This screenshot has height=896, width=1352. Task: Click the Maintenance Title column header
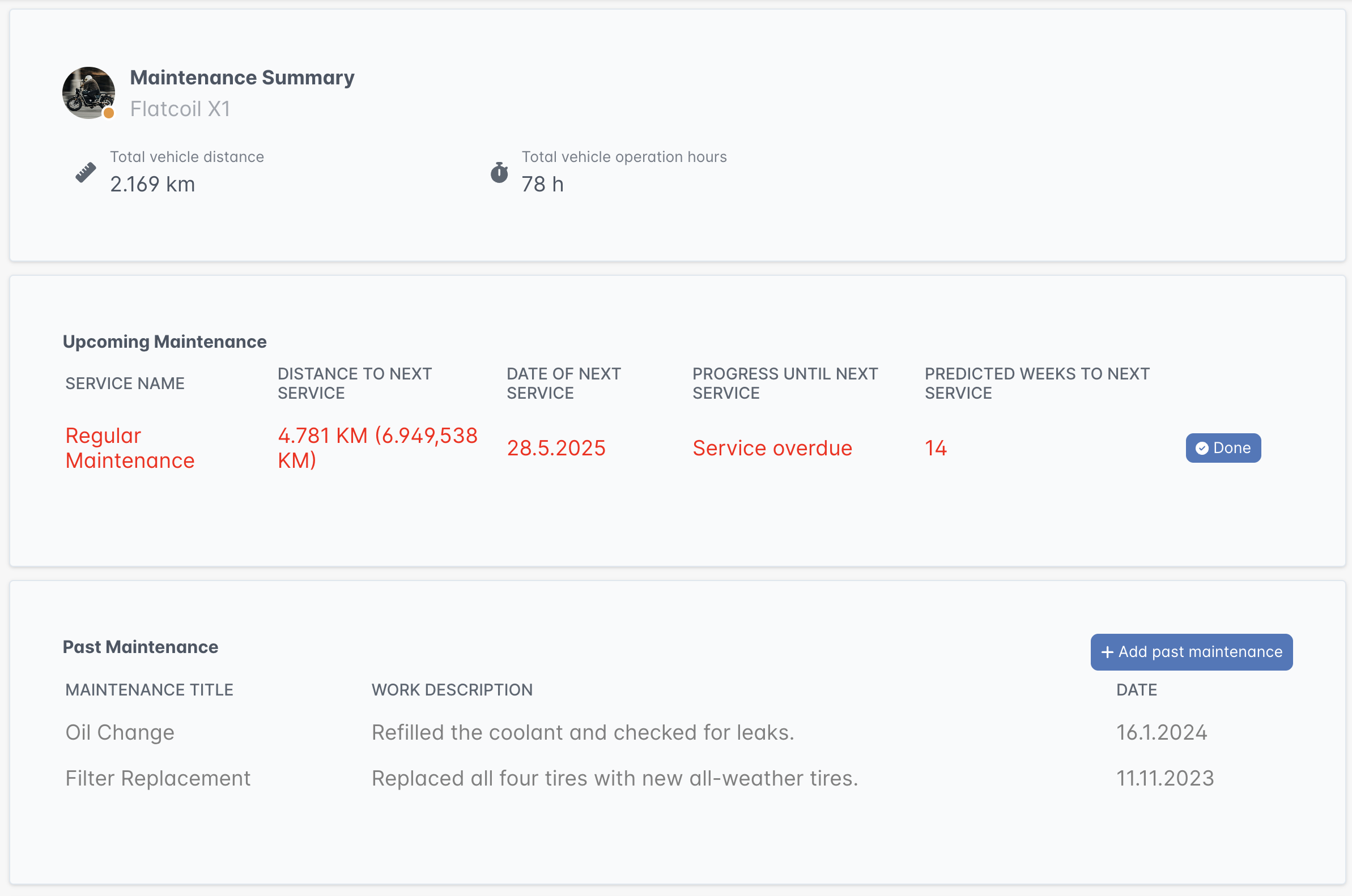149,690
